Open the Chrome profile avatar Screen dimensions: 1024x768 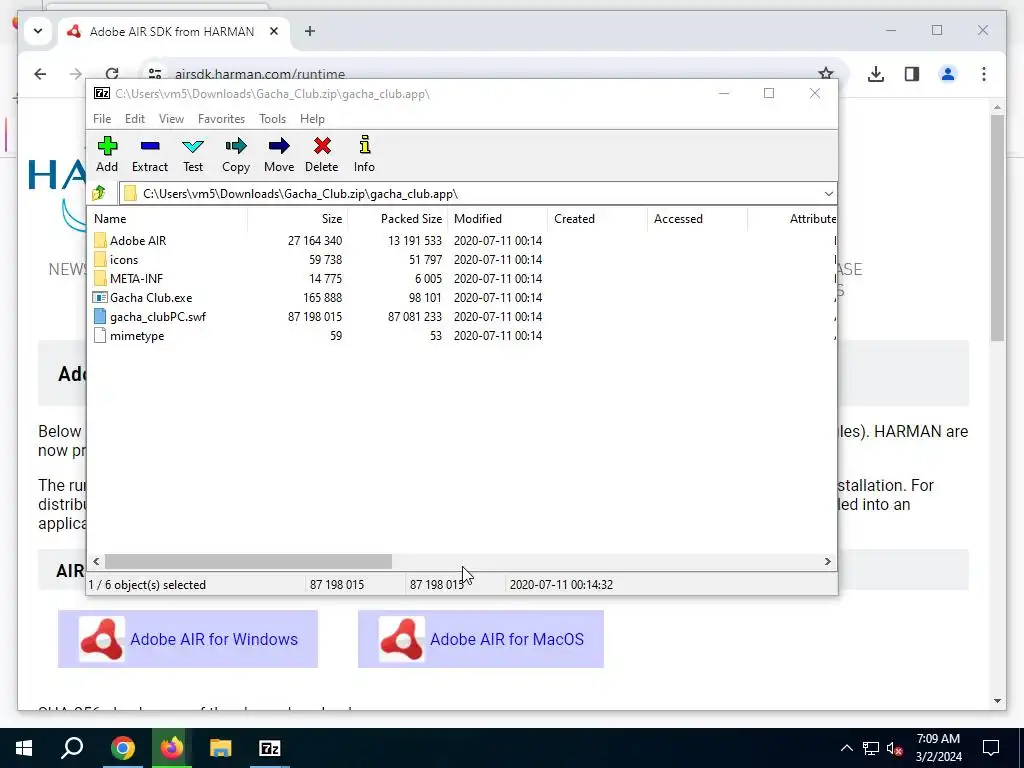(948, 74)
